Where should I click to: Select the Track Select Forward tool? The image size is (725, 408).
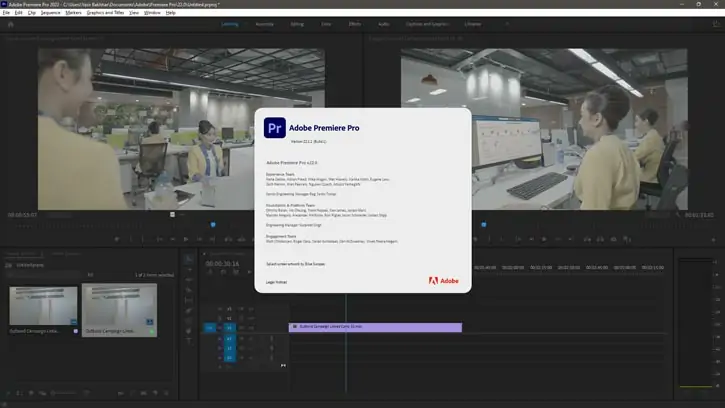coord(189,270)
